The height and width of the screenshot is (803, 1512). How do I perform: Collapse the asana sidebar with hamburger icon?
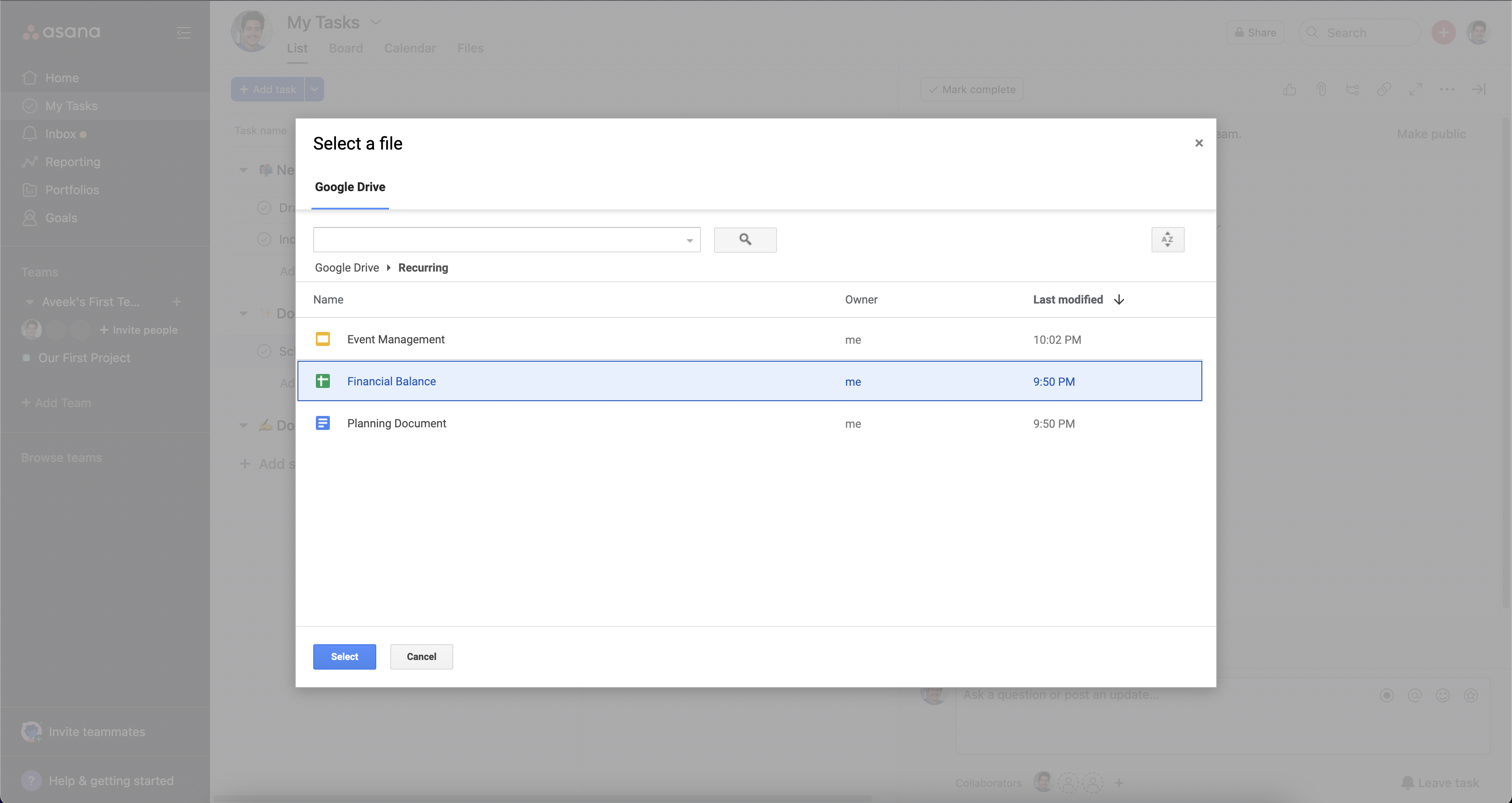coord(184,33)
